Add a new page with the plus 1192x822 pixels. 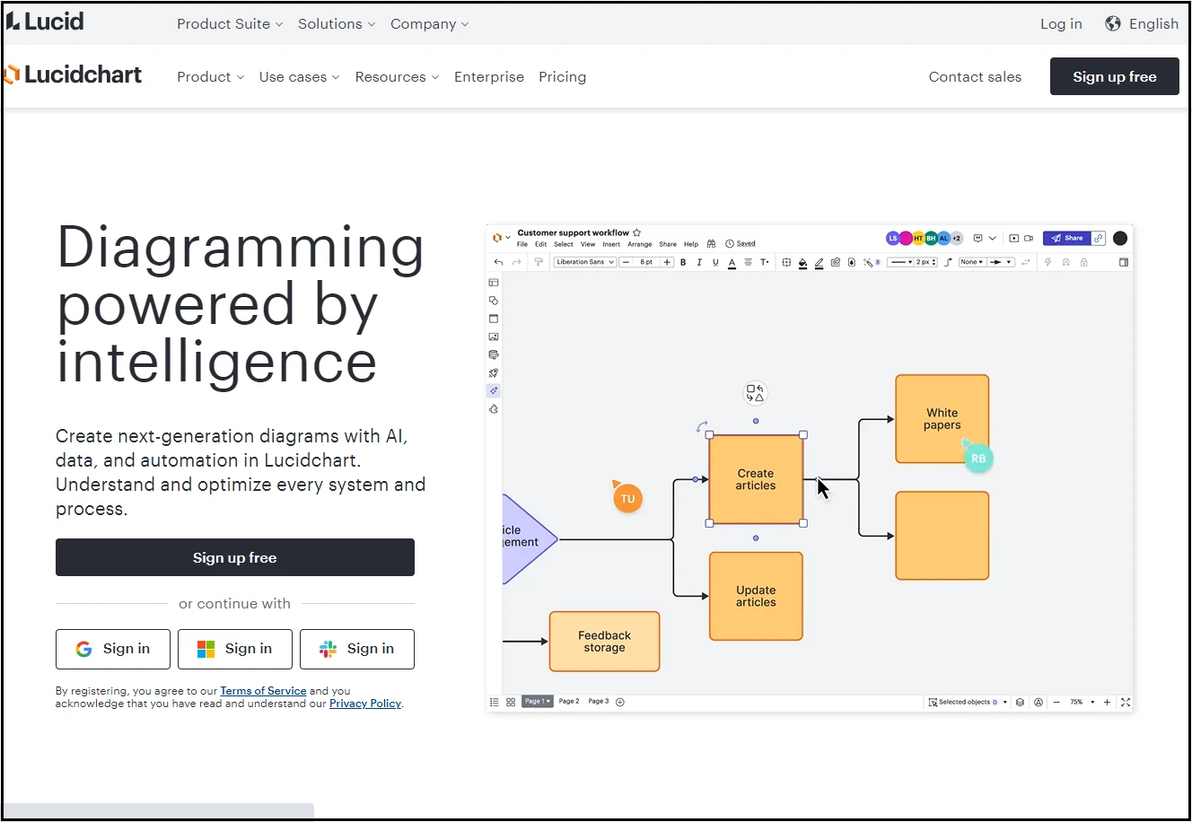coord(620,702)
